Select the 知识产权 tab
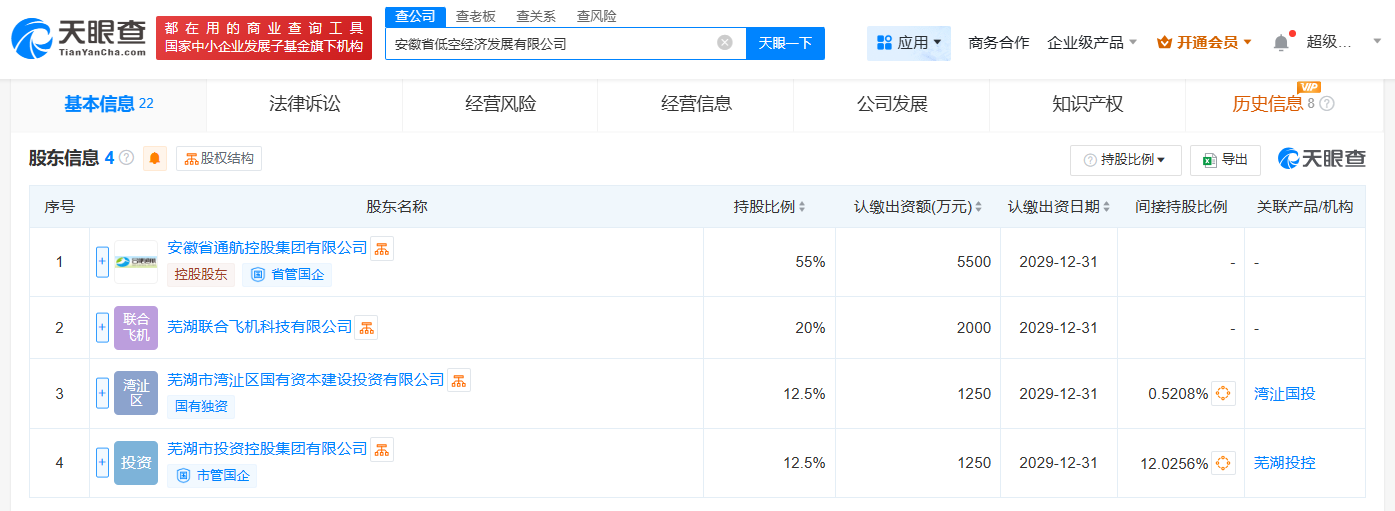 point(1087,104)
